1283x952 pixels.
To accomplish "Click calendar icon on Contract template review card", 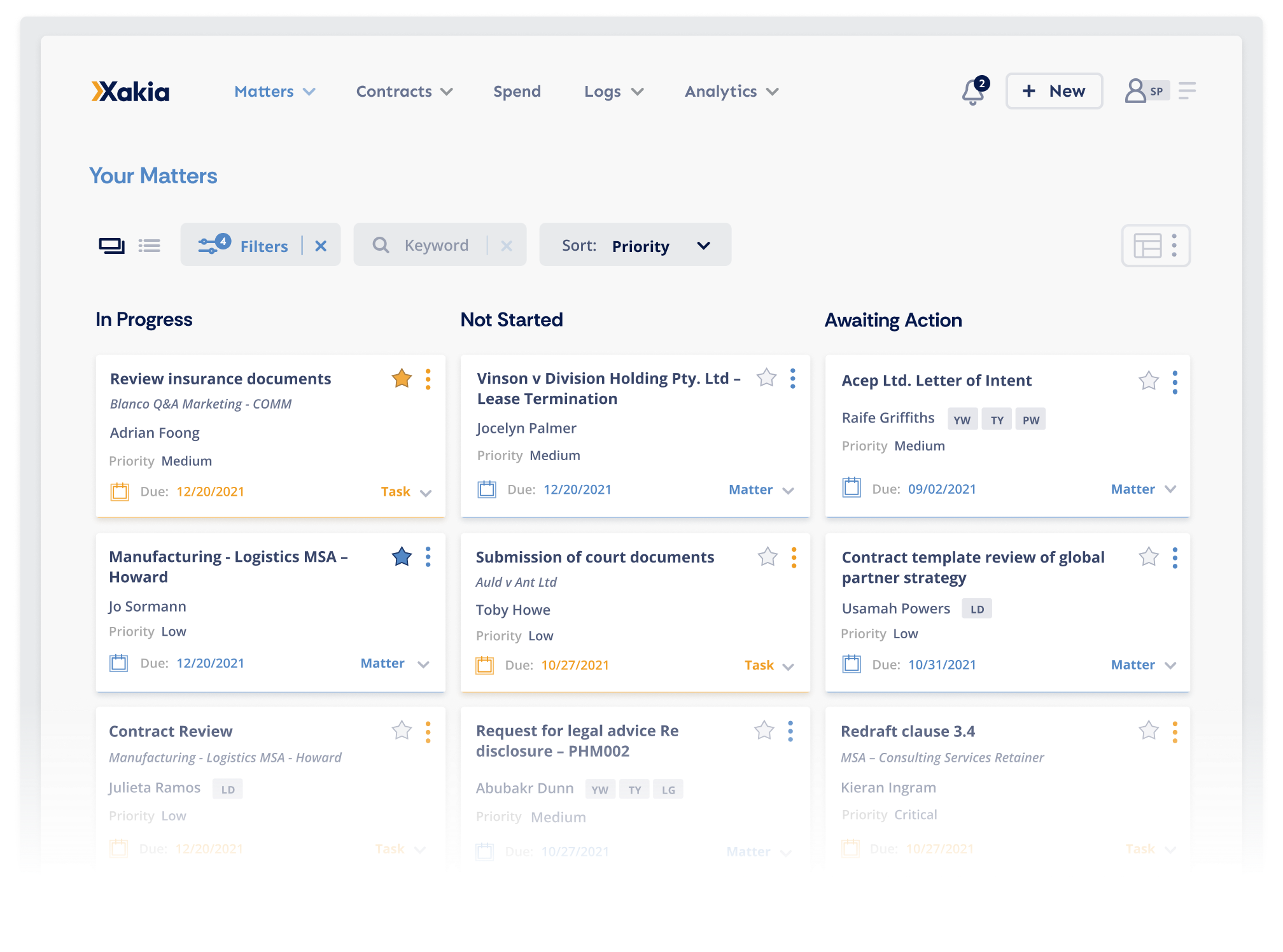I will click(852, 664).
